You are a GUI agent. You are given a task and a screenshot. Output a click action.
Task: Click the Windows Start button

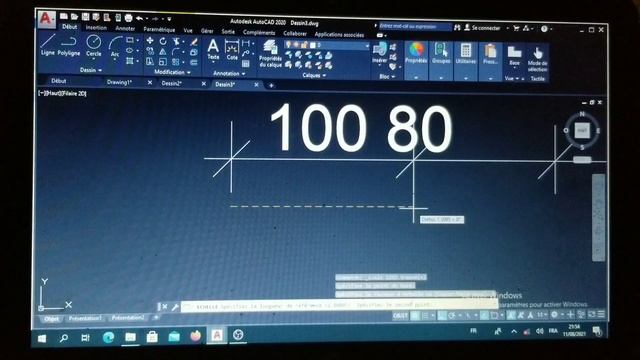[42, 338]
